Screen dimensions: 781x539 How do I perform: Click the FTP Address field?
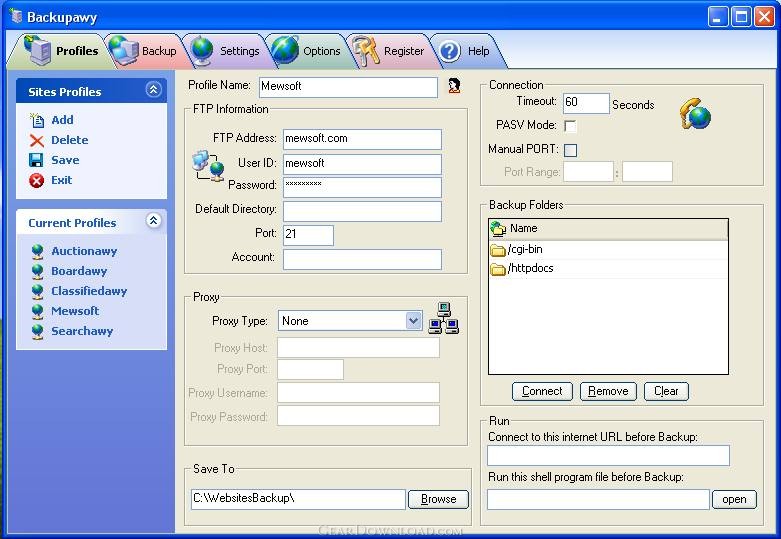362,139
